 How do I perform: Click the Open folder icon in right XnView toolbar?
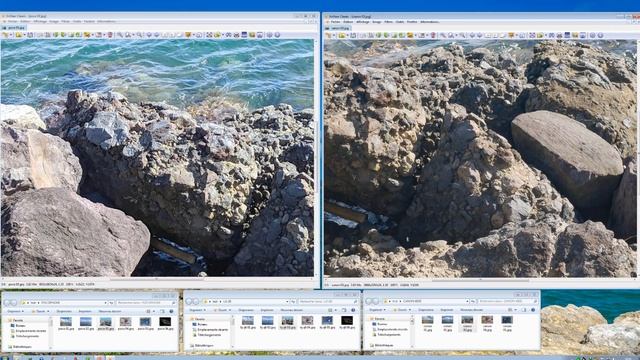pyautogui.click(x=342, y=36)
